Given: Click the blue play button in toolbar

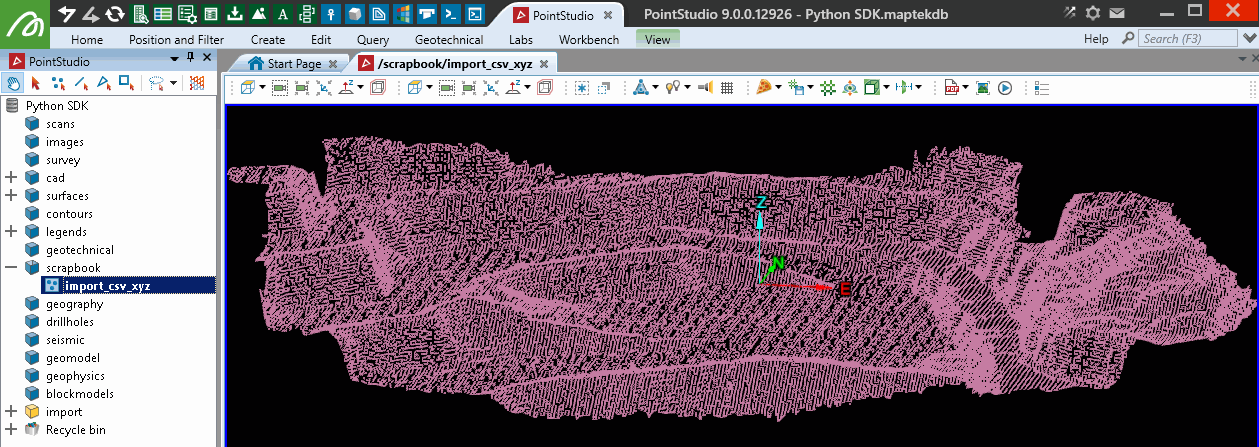Looking at the screenshot, I should (1005, 88).
